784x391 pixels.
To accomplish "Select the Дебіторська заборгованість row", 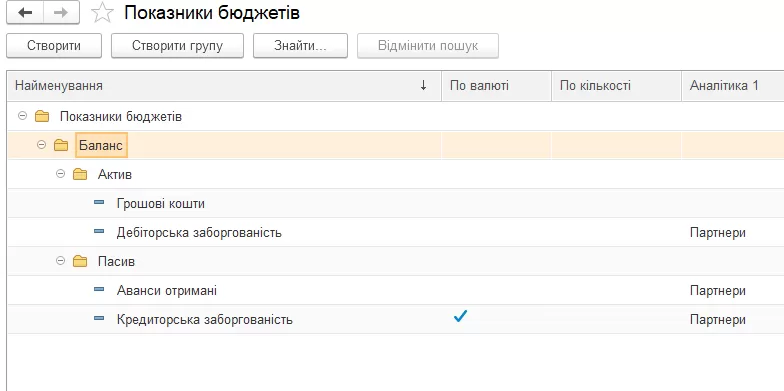I will (x=396, y=232).
